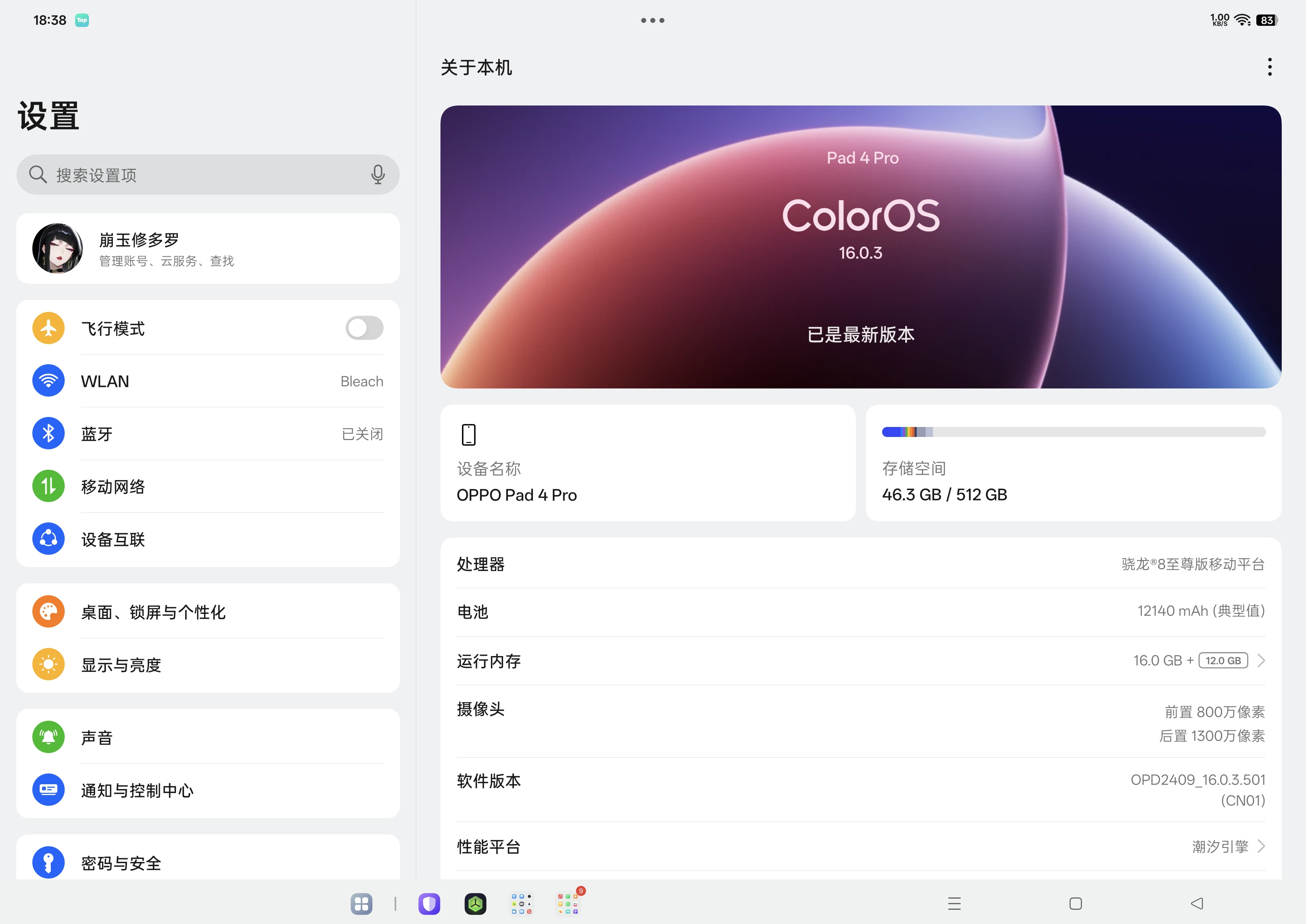Tap the 摄像头 camera info row
The image size is (1306, 924).
[861, 721]
